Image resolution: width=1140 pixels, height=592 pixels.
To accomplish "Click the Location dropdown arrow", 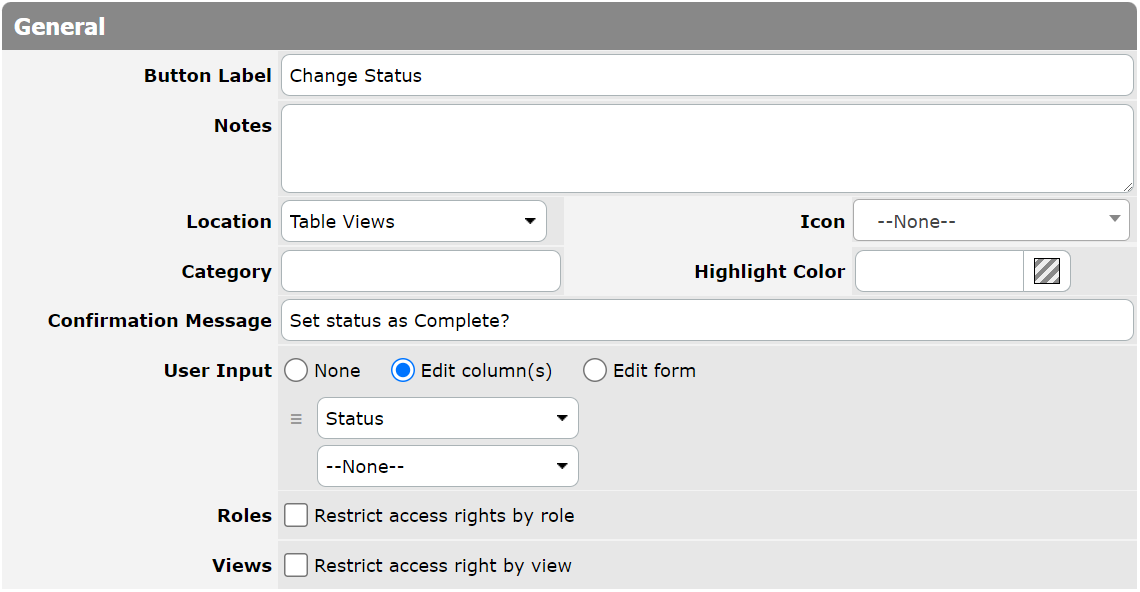I will tap(531, 221).
